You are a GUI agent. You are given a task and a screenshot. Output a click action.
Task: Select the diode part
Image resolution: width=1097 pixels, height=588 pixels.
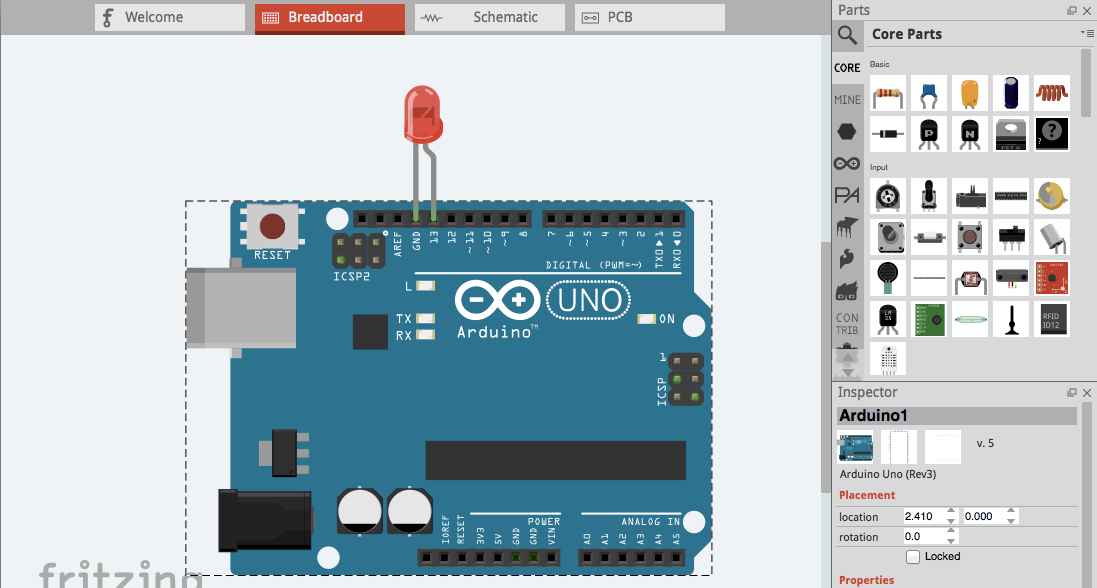[888, 134]
